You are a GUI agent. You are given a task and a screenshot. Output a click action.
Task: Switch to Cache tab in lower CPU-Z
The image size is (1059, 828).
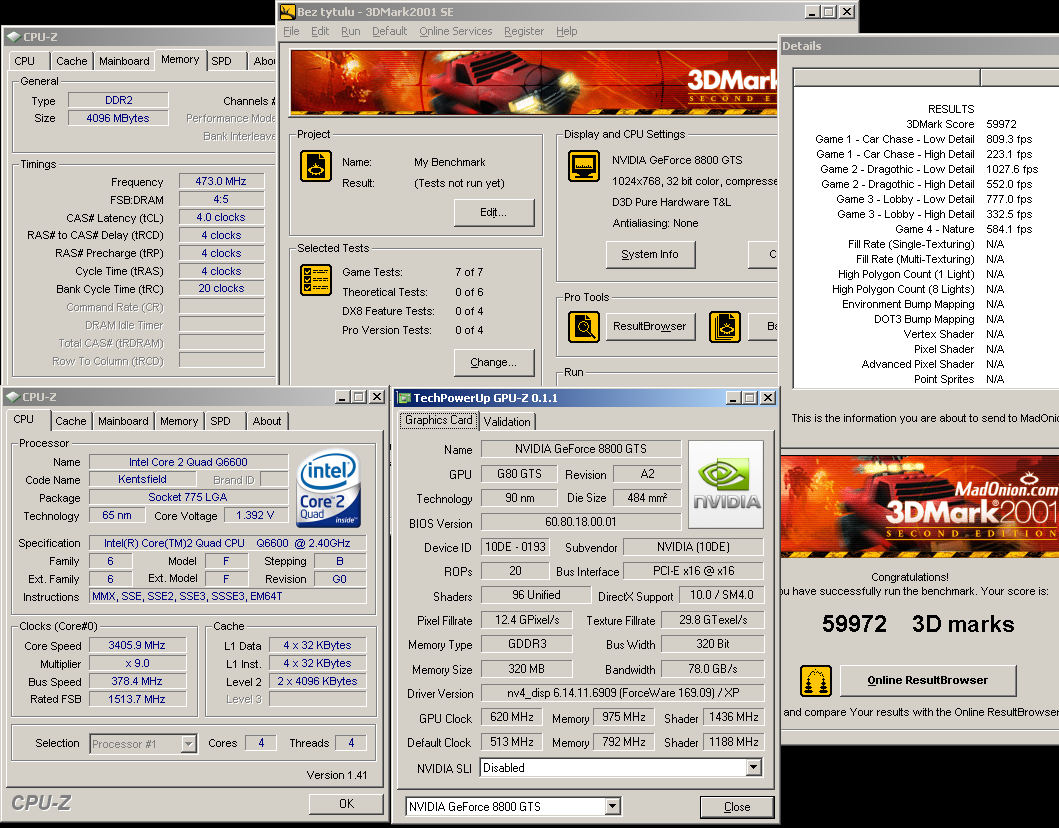pyautogui.click(x=71, y=421)
